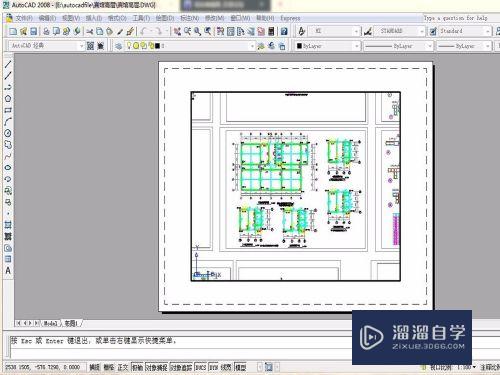Select the multiline Text tool A
The width and height of the screenshot is (500, 375).
(8, 271)
